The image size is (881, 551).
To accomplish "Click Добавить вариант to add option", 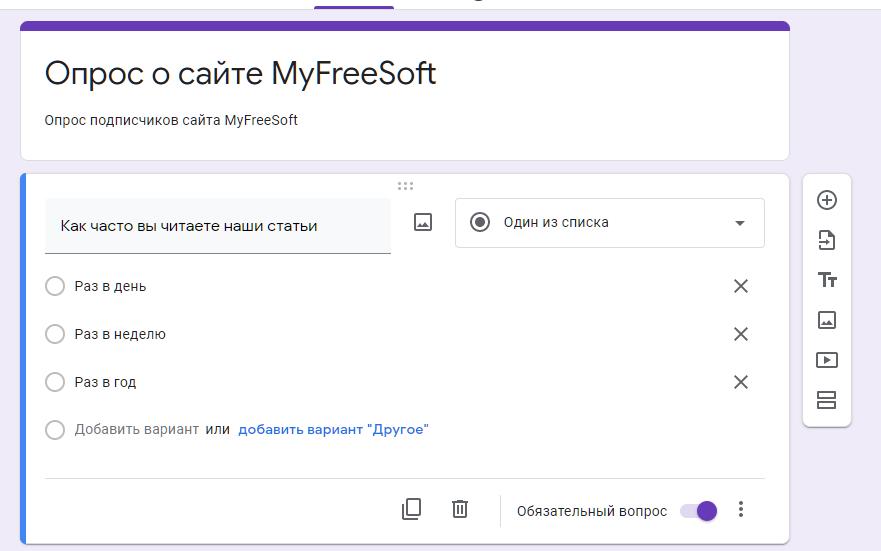I will [x=136, y=429].
